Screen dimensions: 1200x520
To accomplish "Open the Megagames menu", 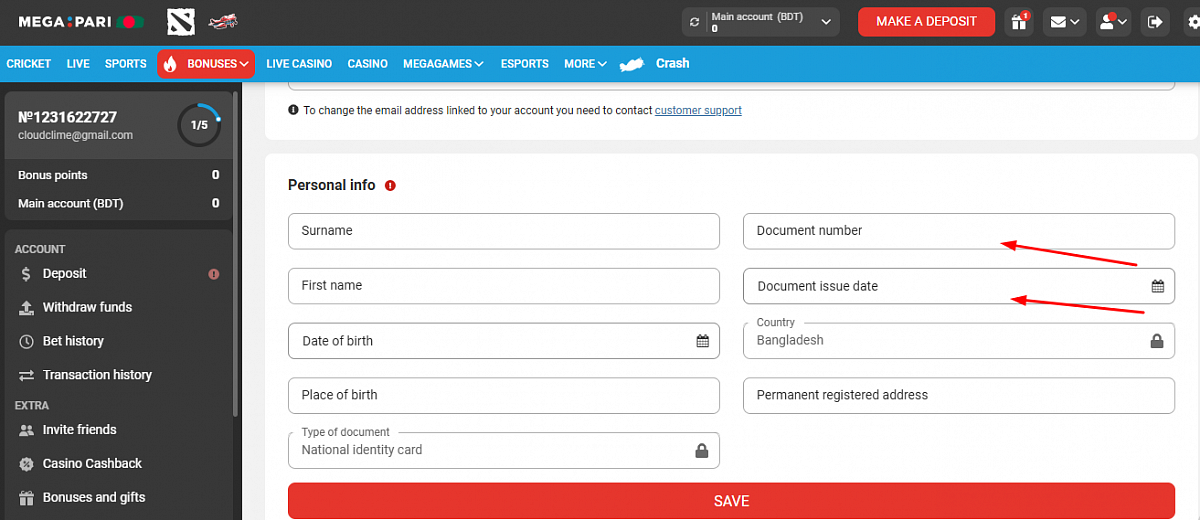I will (x=443, y=64).
